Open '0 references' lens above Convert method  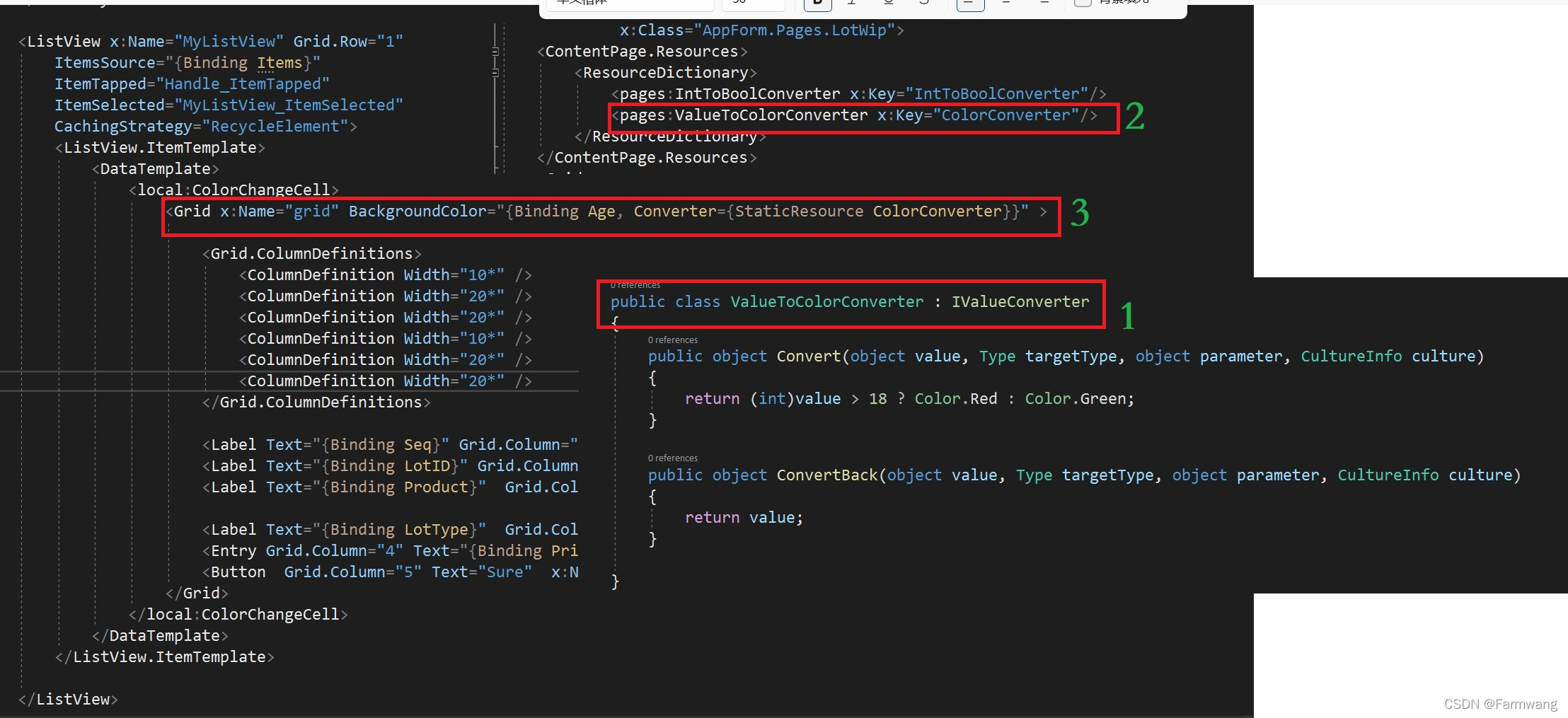point(673,340)
